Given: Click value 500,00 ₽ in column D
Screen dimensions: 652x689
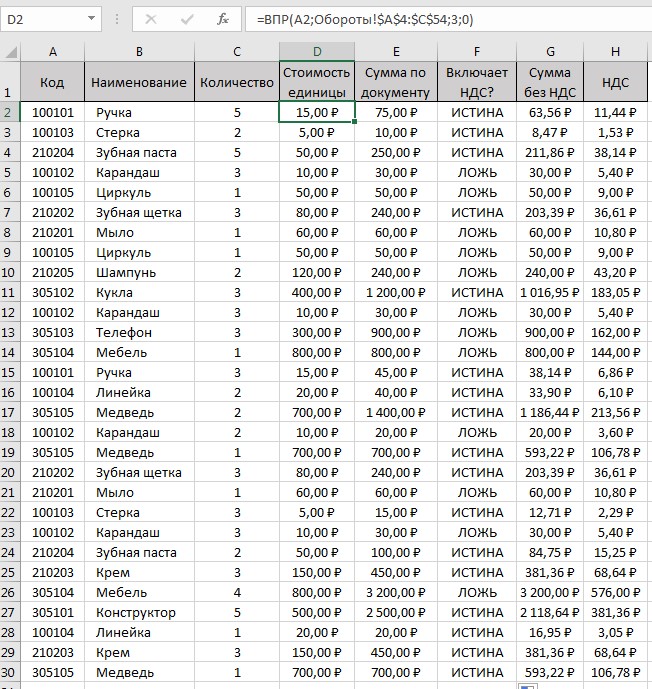Looking at the screenshot, I should coord(317,613).
